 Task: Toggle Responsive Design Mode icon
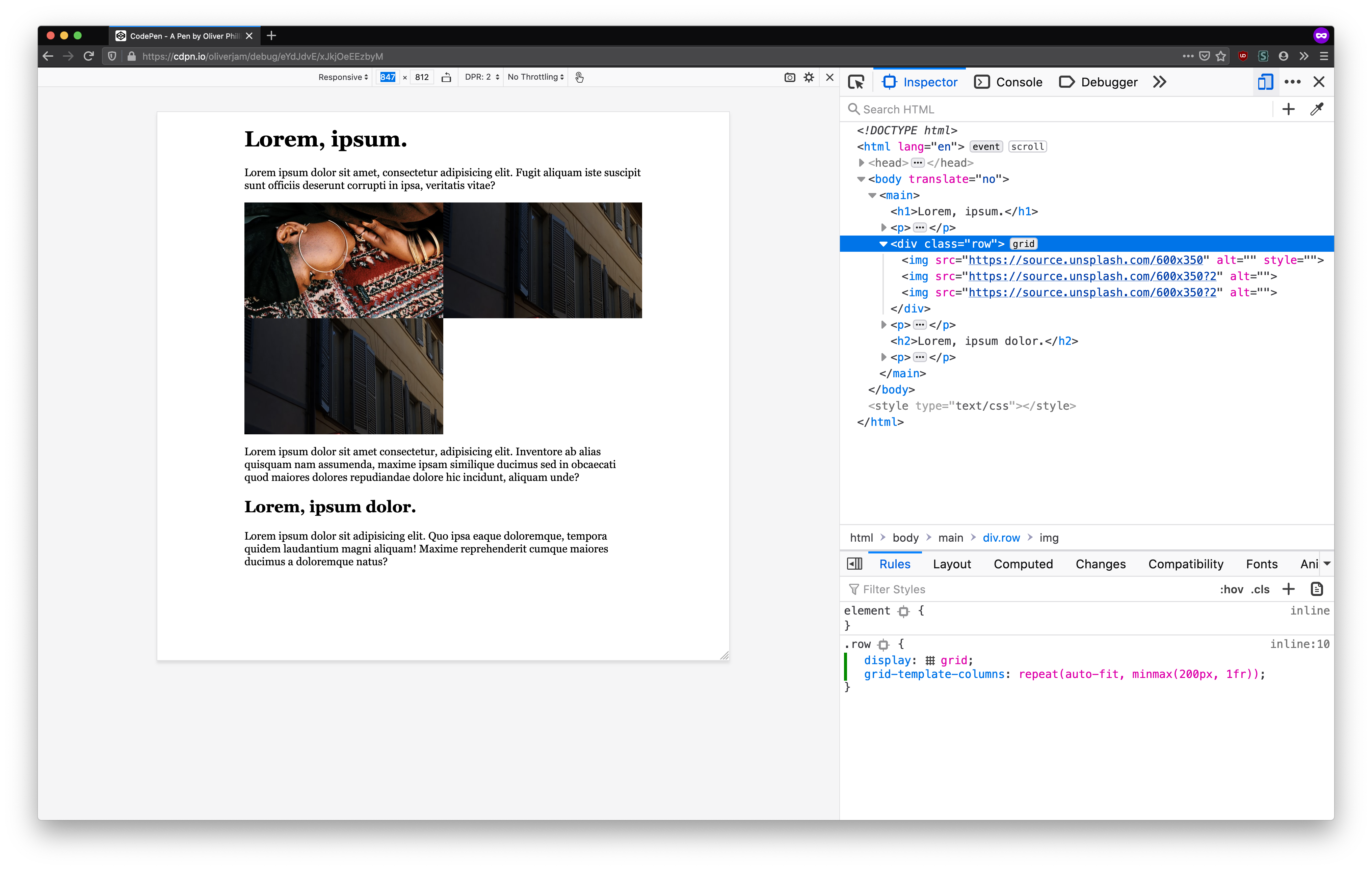click(x=1265, y=82)
